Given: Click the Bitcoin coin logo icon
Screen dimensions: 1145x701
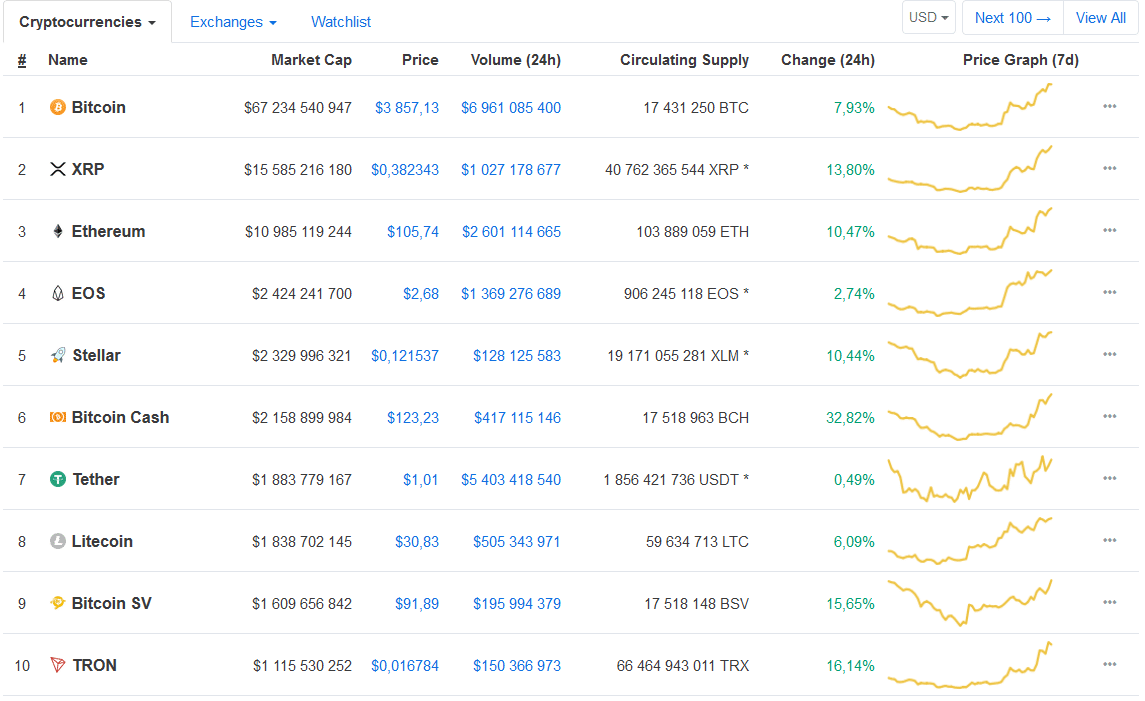Looking at the screenshot, I should (57, 107).
